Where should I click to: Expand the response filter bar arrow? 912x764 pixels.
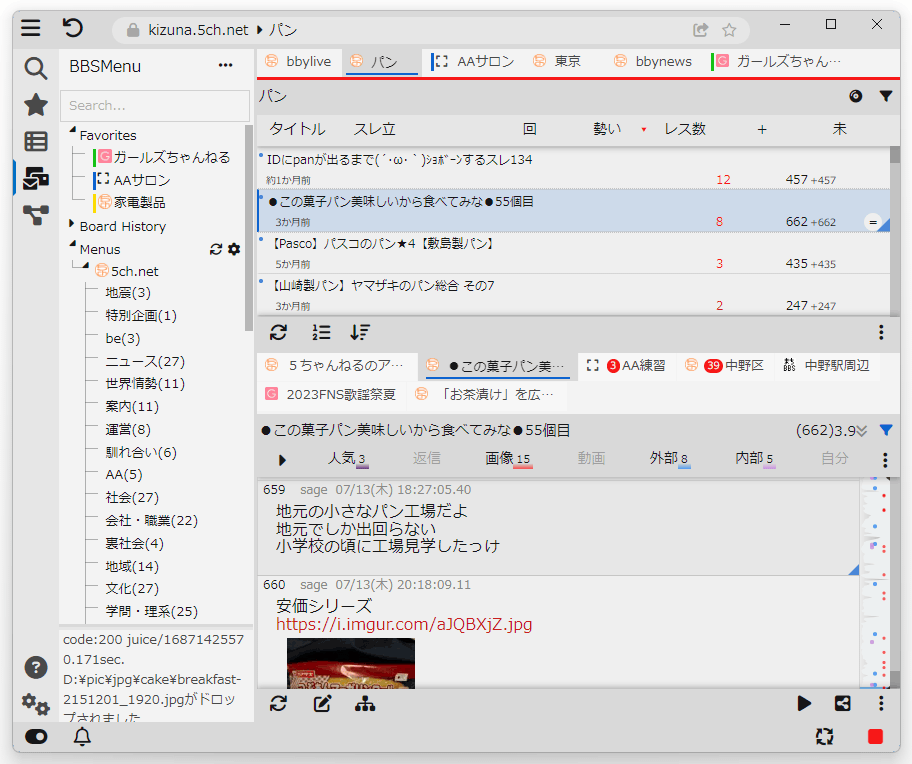pos(282,460)
